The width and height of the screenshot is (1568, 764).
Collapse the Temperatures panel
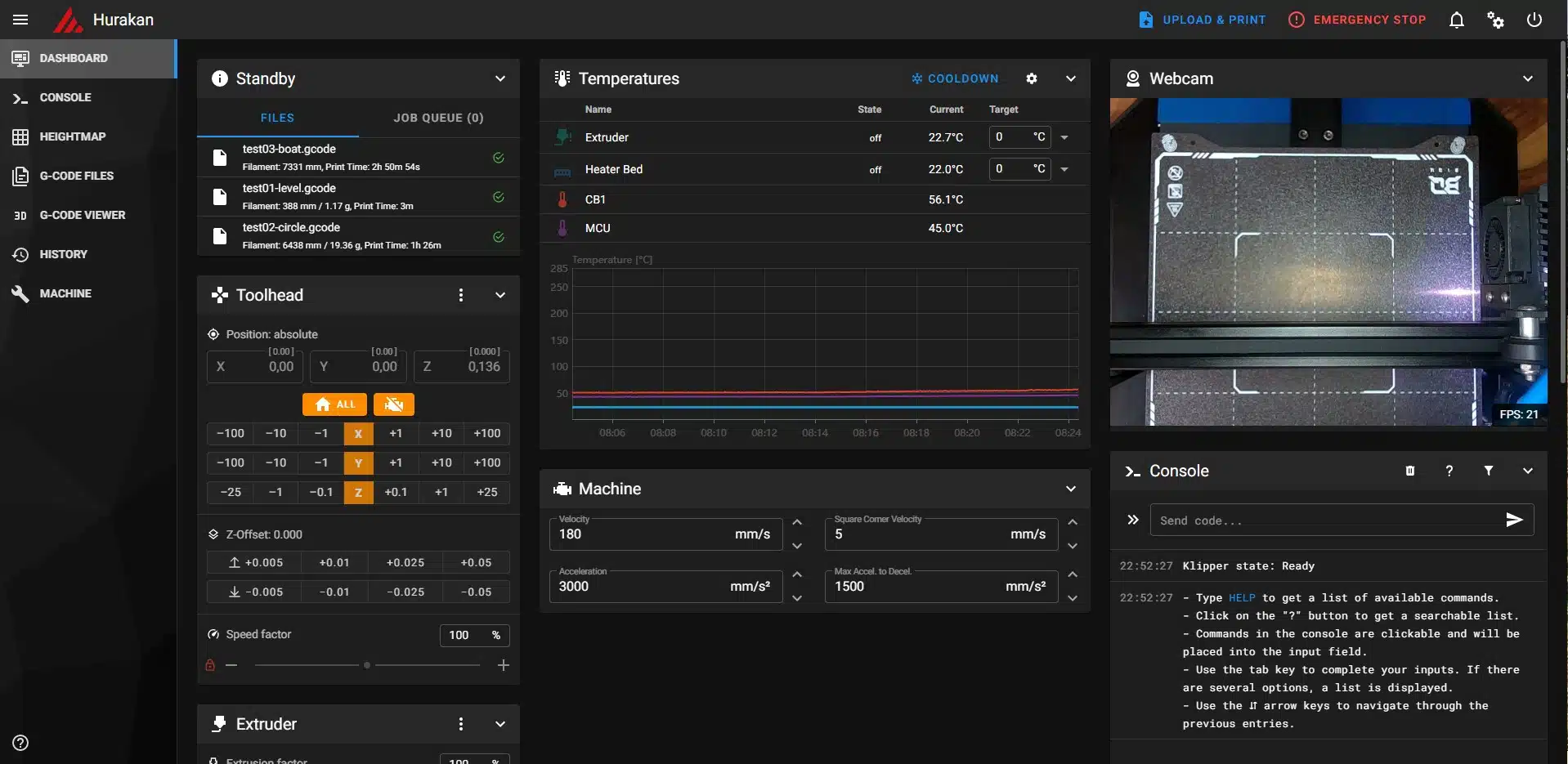[1071, 78]
